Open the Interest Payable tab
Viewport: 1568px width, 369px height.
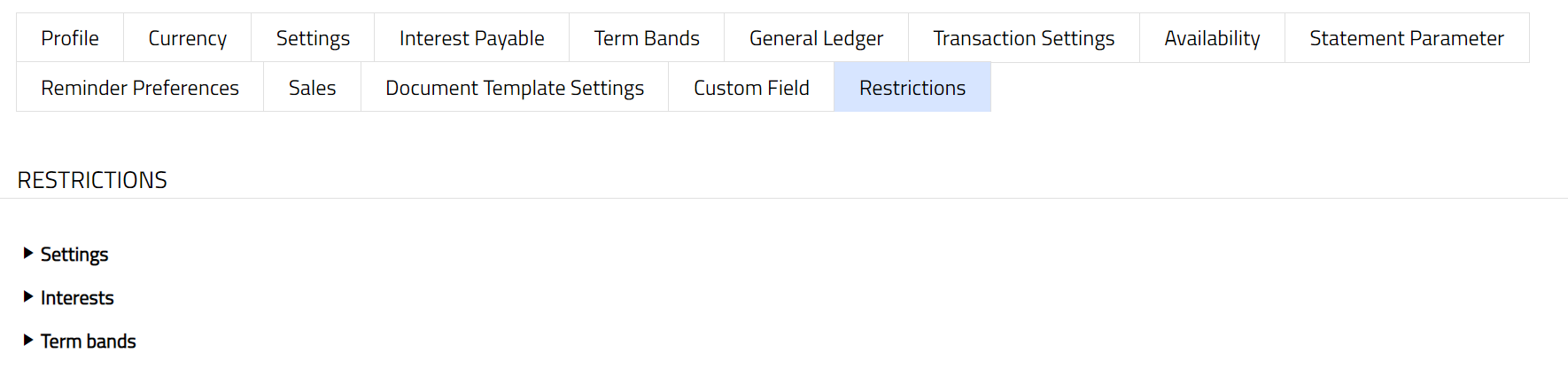point(471,38)
